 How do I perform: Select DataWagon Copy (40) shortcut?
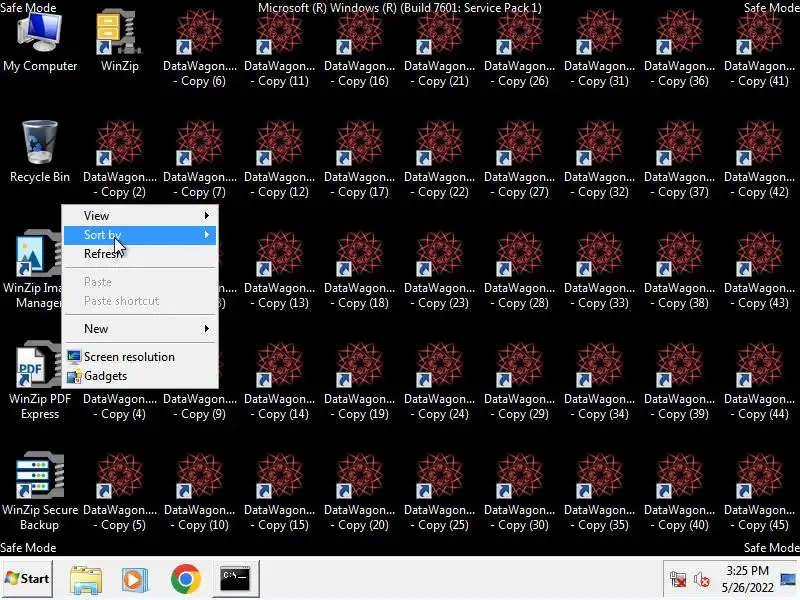(680, 492)
